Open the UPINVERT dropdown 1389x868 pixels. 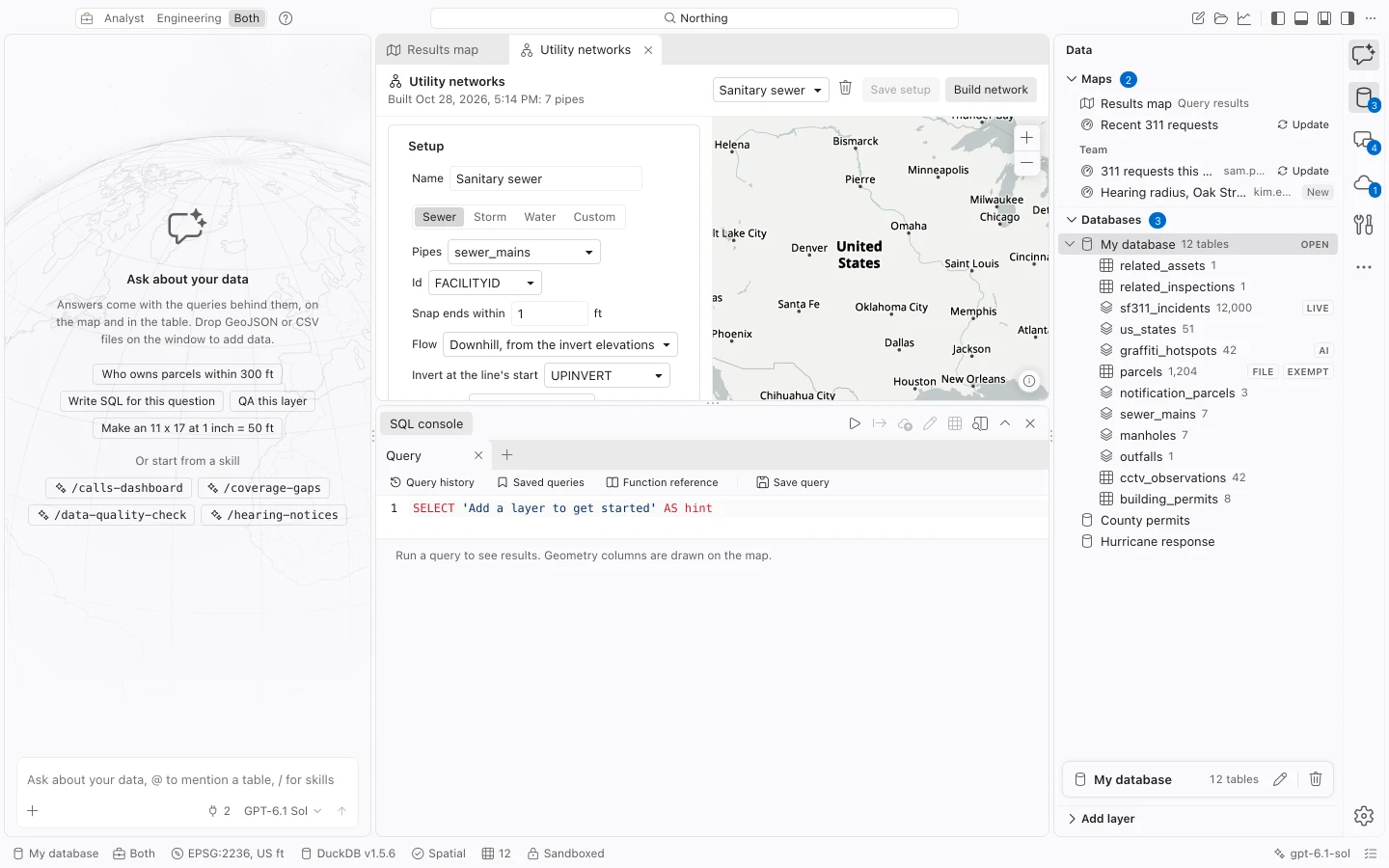pyautogui.click(x=607, y=375)
